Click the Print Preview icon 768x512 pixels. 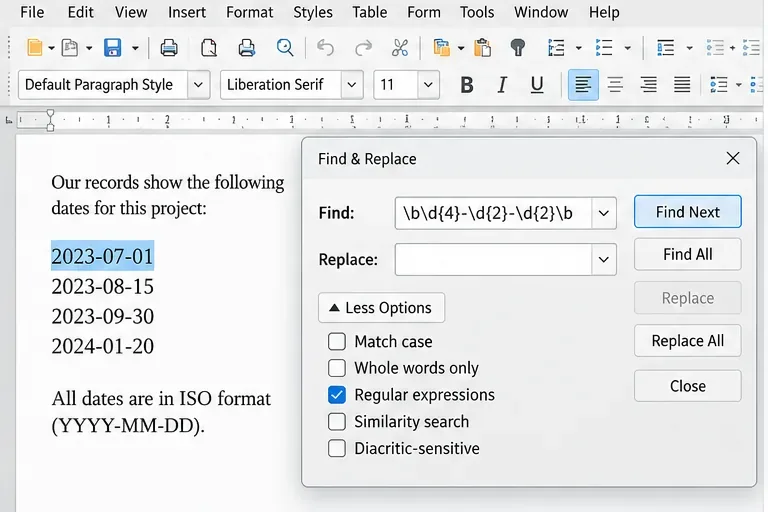coord(246,48)
